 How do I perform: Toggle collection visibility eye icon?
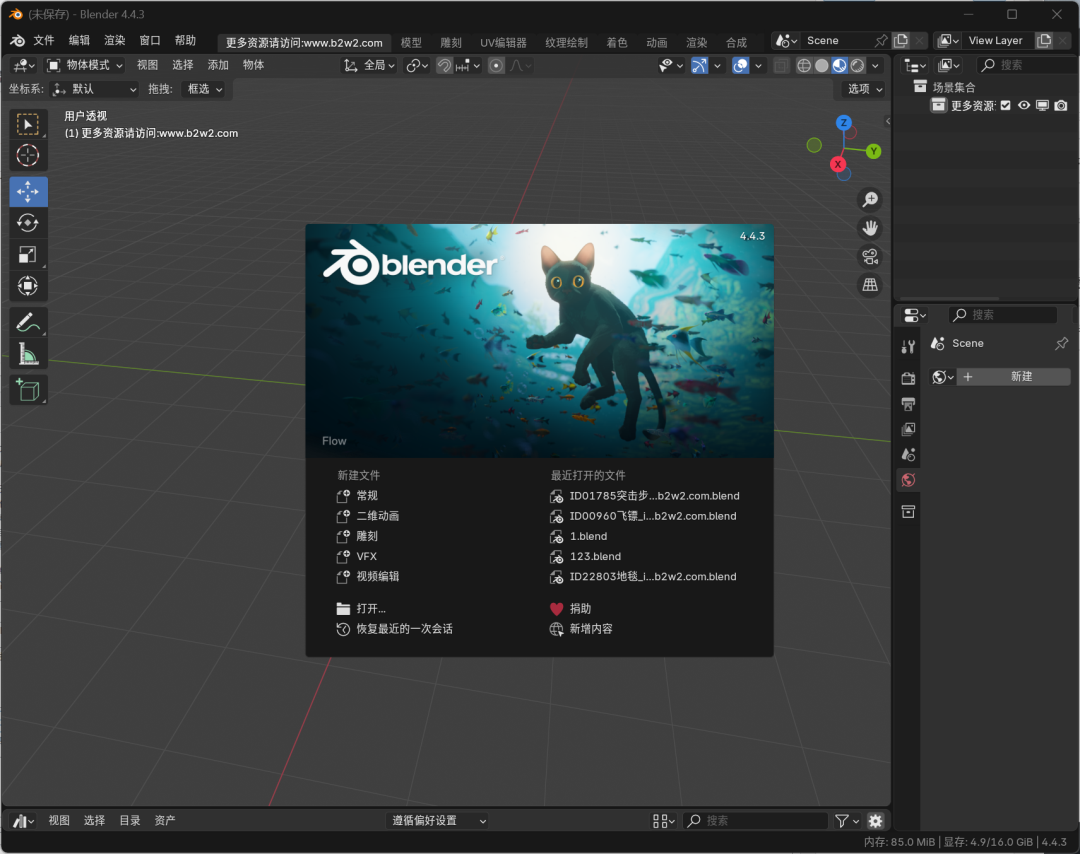1024,105
